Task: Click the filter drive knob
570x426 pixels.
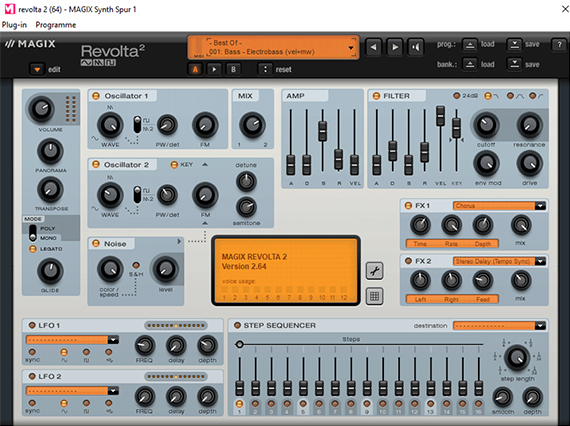Action: coord(529,163)
